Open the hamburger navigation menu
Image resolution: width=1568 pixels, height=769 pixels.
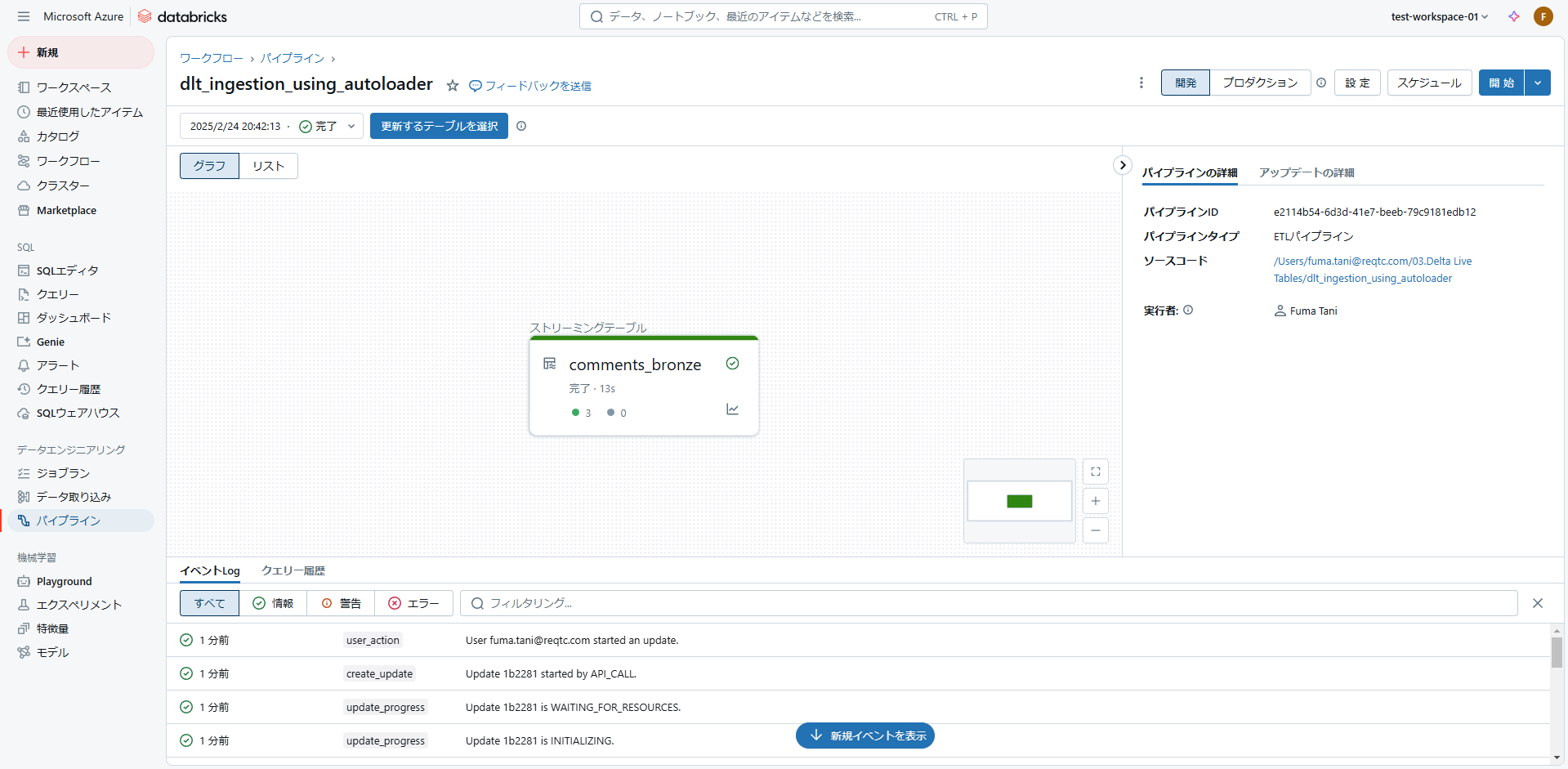tap(24, 16)
